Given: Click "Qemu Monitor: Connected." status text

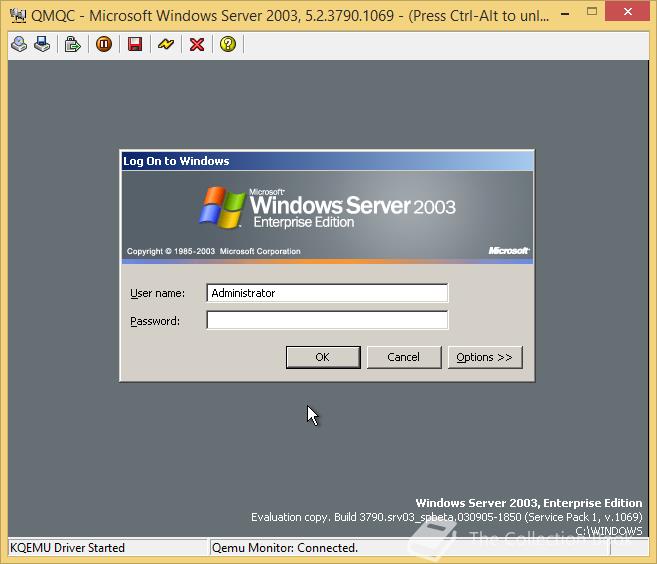Looking at the screenshot, I should 285,548.
